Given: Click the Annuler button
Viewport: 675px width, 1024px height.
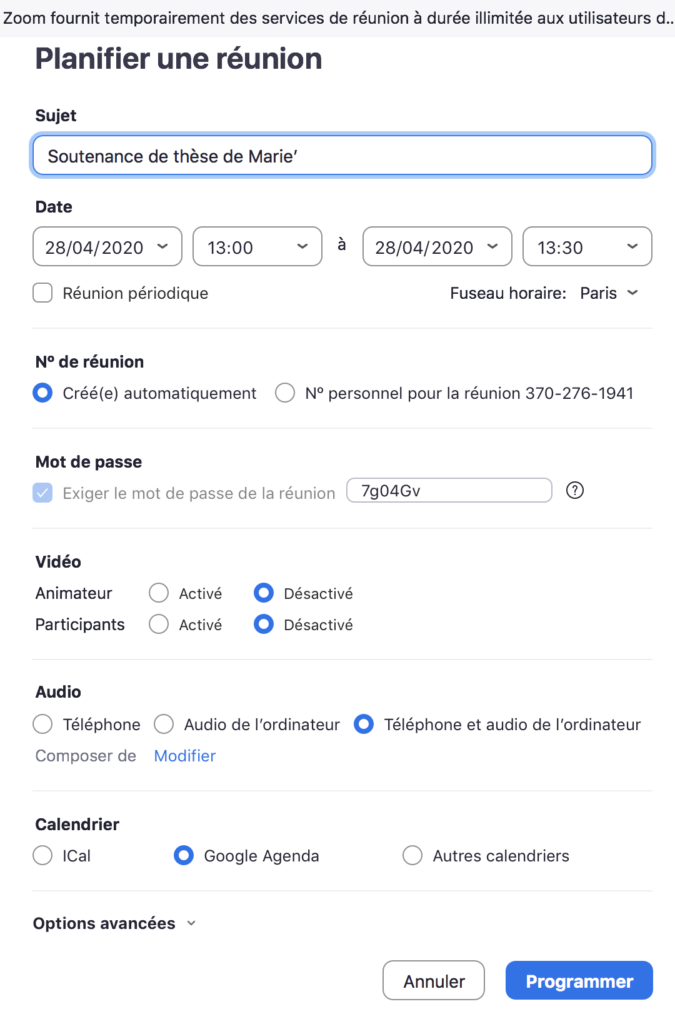Looking at the screenshot, I should pos(433,980).
